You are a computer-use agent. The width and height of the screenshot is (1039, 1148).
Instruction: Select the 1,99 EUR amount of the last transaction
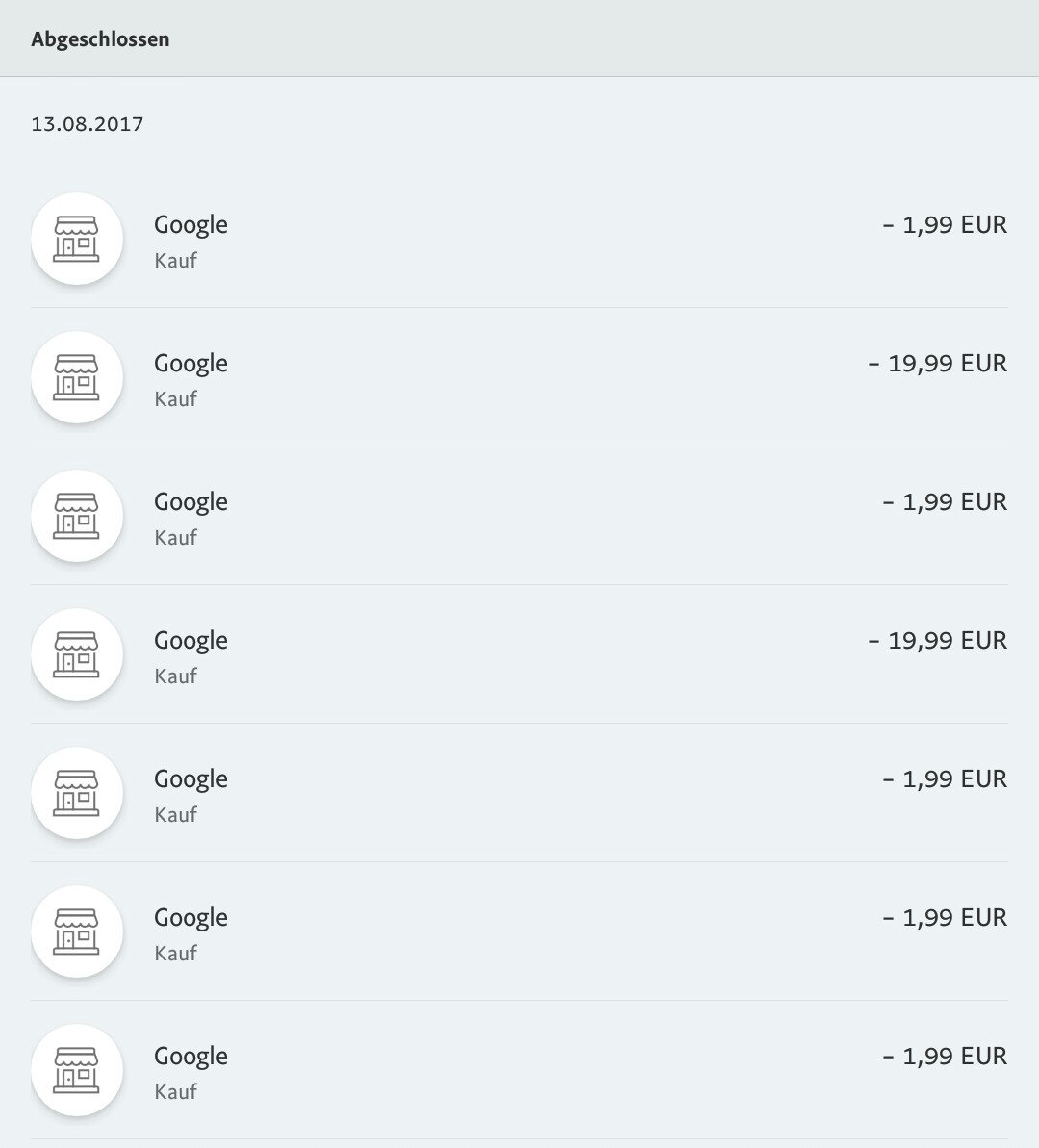tap(945, 1057)
